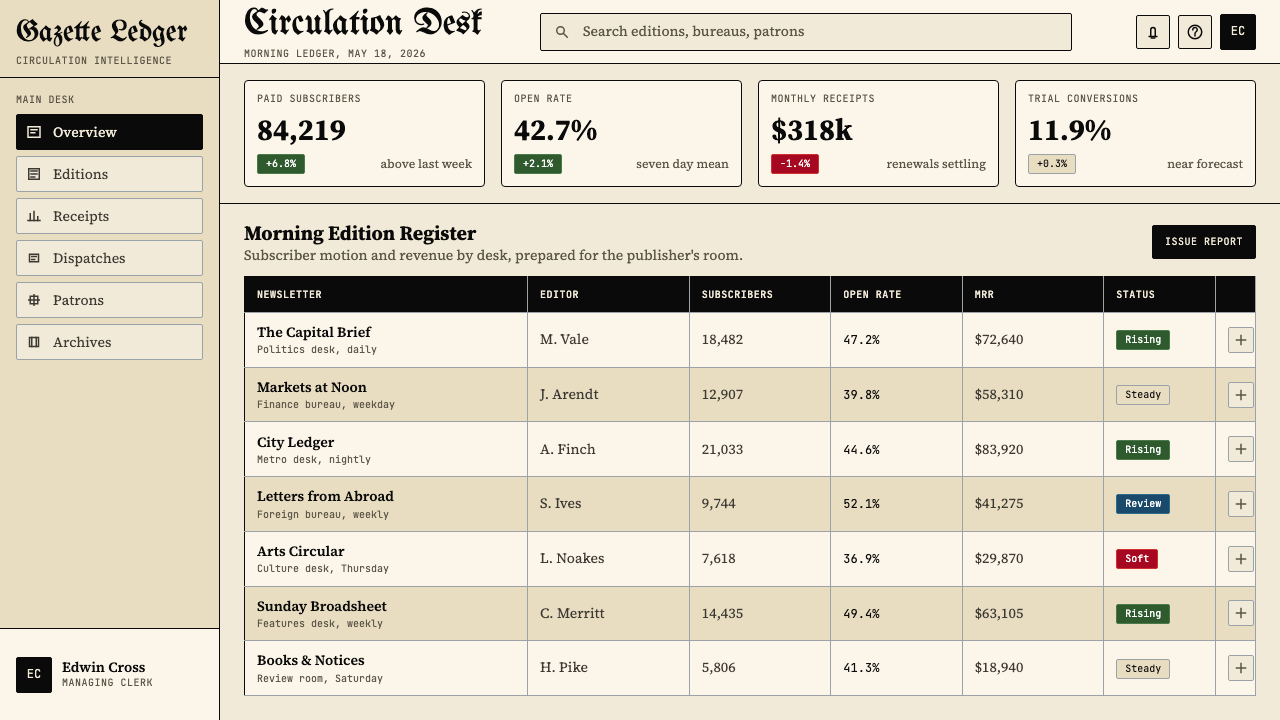The width and height of the screenshot is (1280, 720).
Task: Go to the Overview menu item
Action: coord(109,132)
